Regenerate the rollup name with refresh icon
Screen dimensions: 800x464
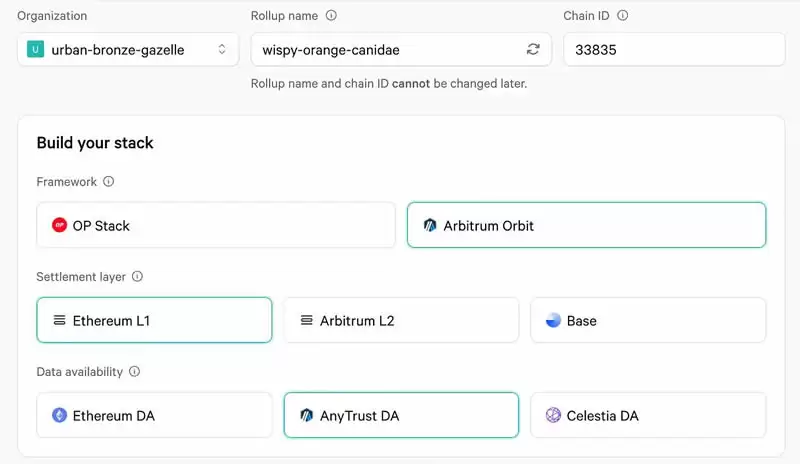[x=533, y=49]
